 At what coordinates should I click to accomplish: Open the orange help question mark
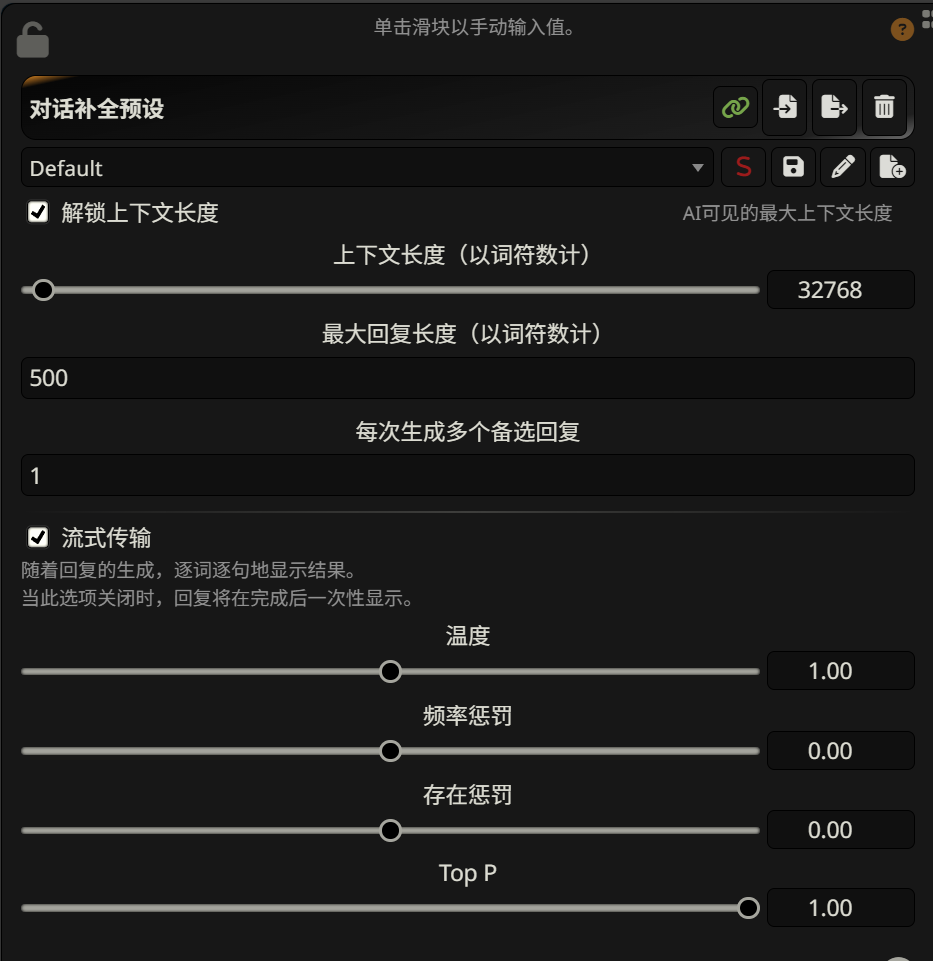pyautogui.click(x=902, y=30)
